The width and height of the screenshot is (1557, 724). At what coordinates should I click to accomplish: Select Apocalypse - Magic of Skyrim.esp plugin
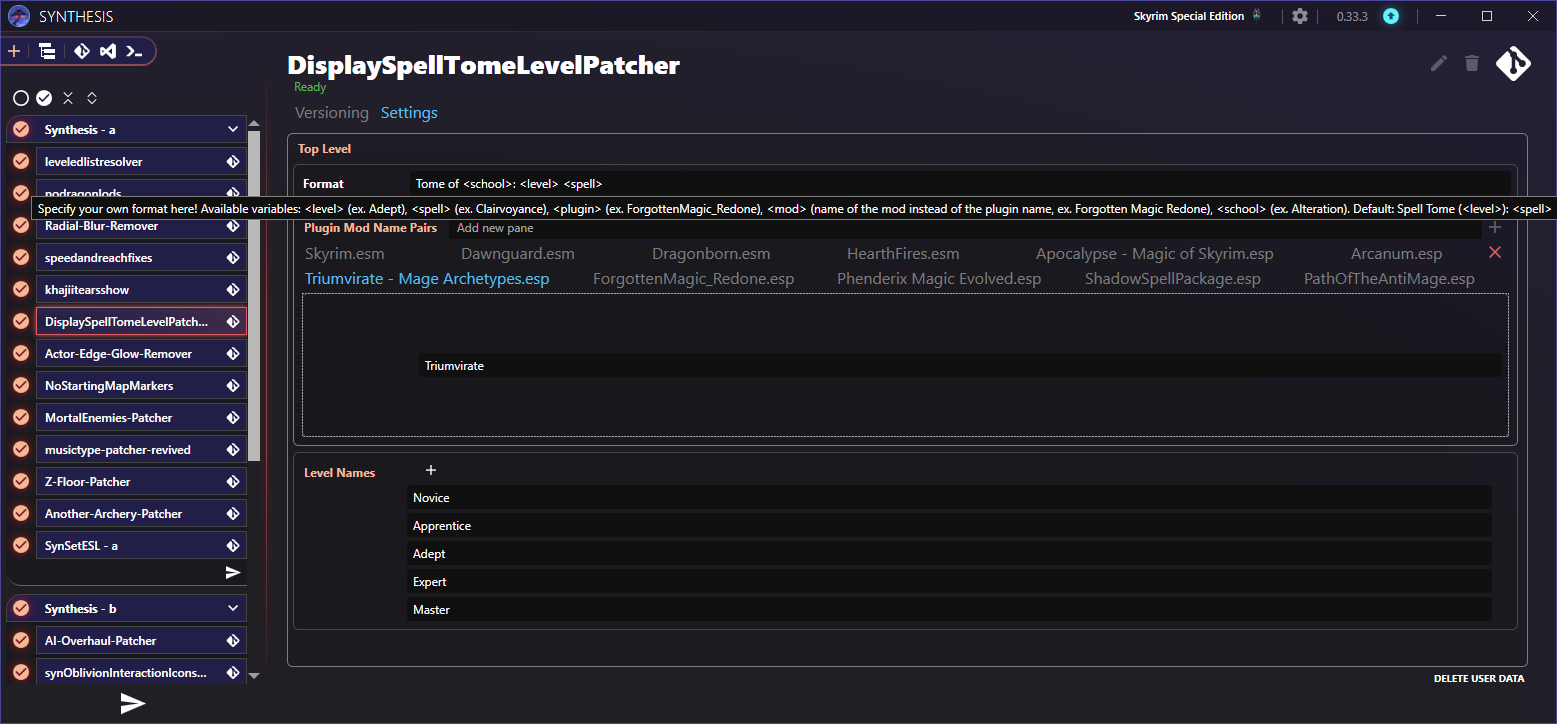point(1155,254)
